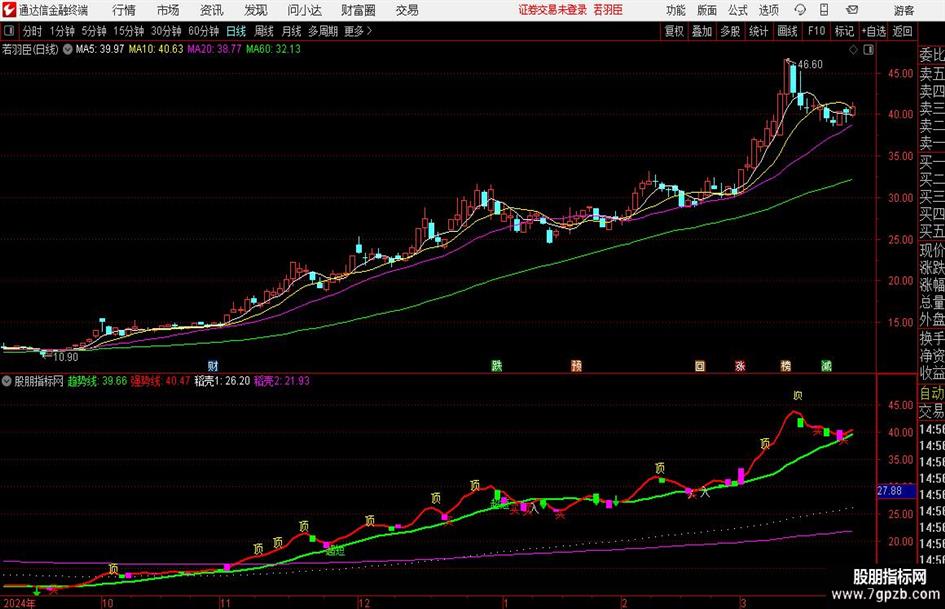Switch to 分时 chart tab
The height and width of the screenshot is (609, 945).
click(x=33, y=31)
